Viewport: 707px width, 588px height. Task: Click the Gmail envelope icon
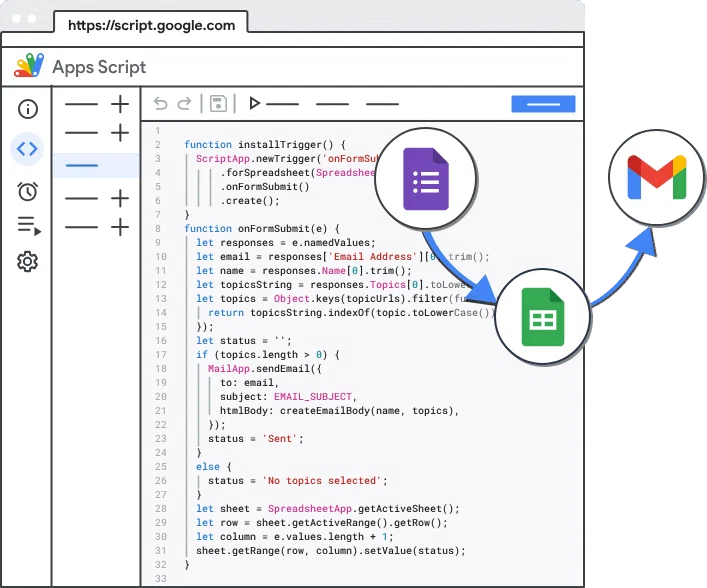[657, 177]
